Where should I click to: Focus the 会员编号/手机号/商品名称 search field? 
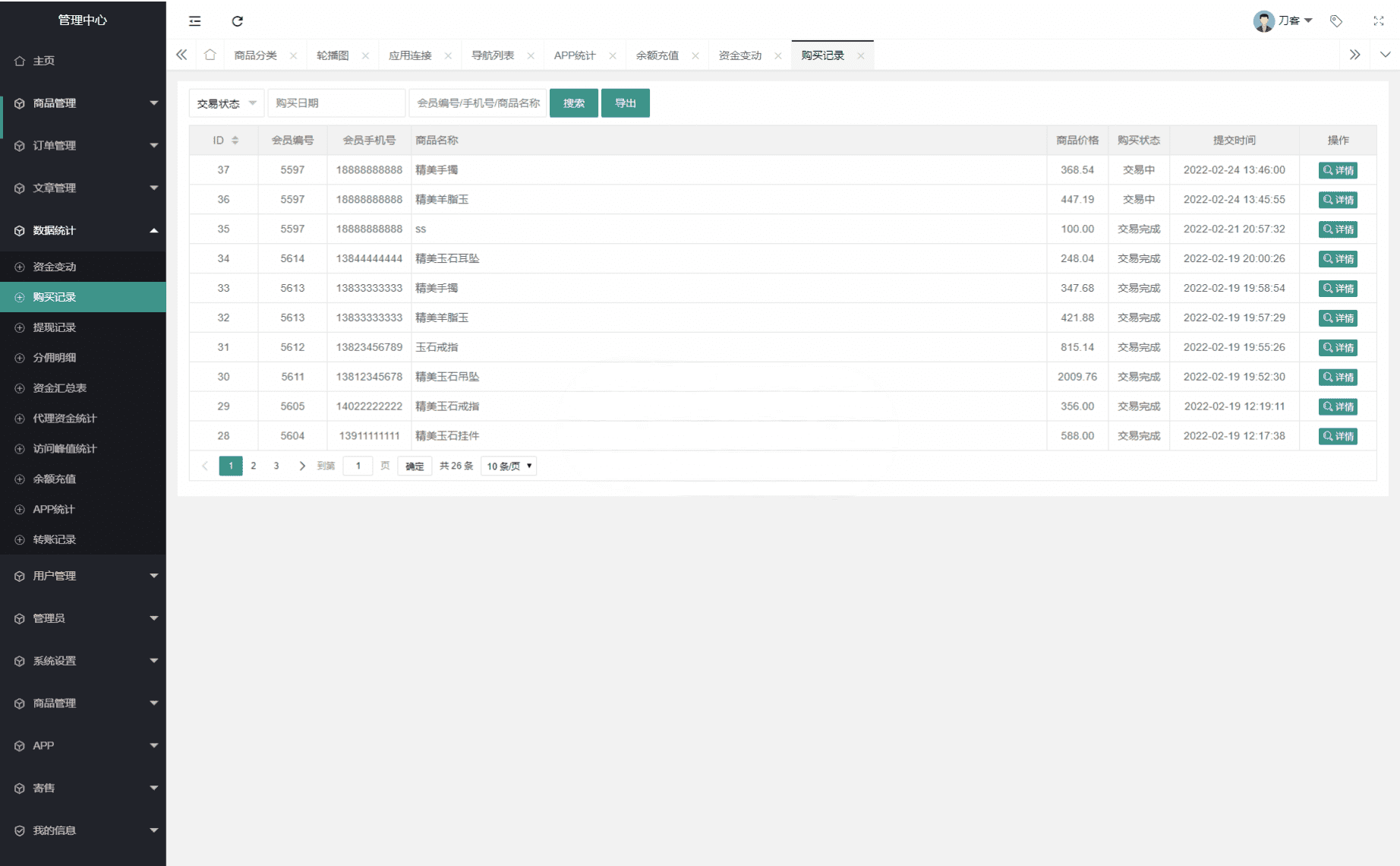tap(478, 103)
